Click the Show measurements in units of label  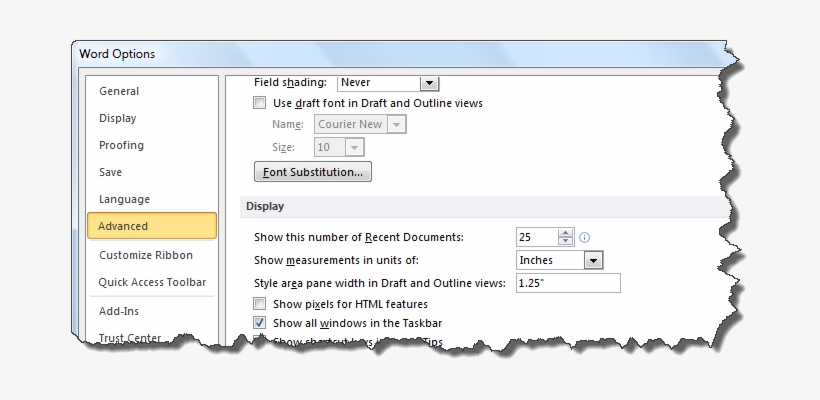point(336,260)
